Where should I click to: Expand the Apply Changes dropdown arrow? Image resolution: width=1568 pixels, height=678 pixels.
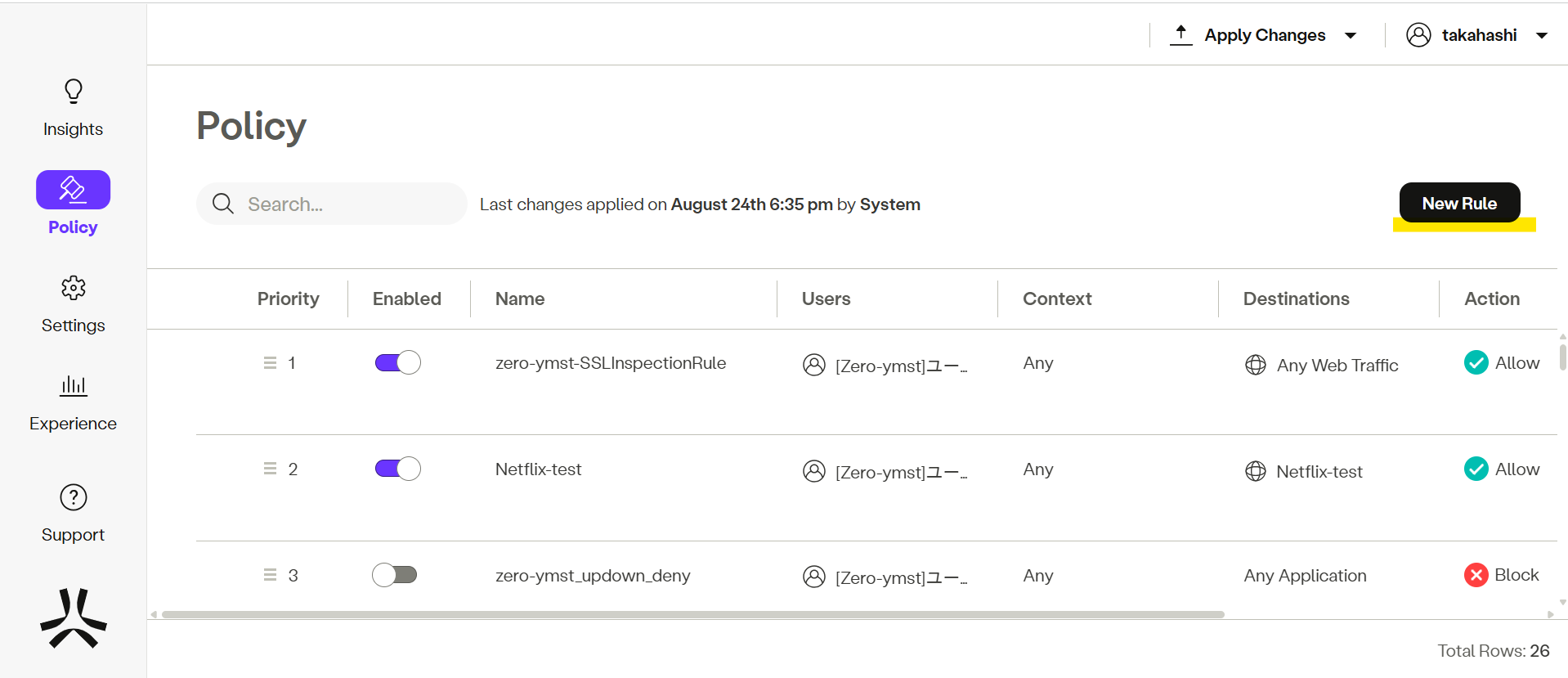(1351, 36)
